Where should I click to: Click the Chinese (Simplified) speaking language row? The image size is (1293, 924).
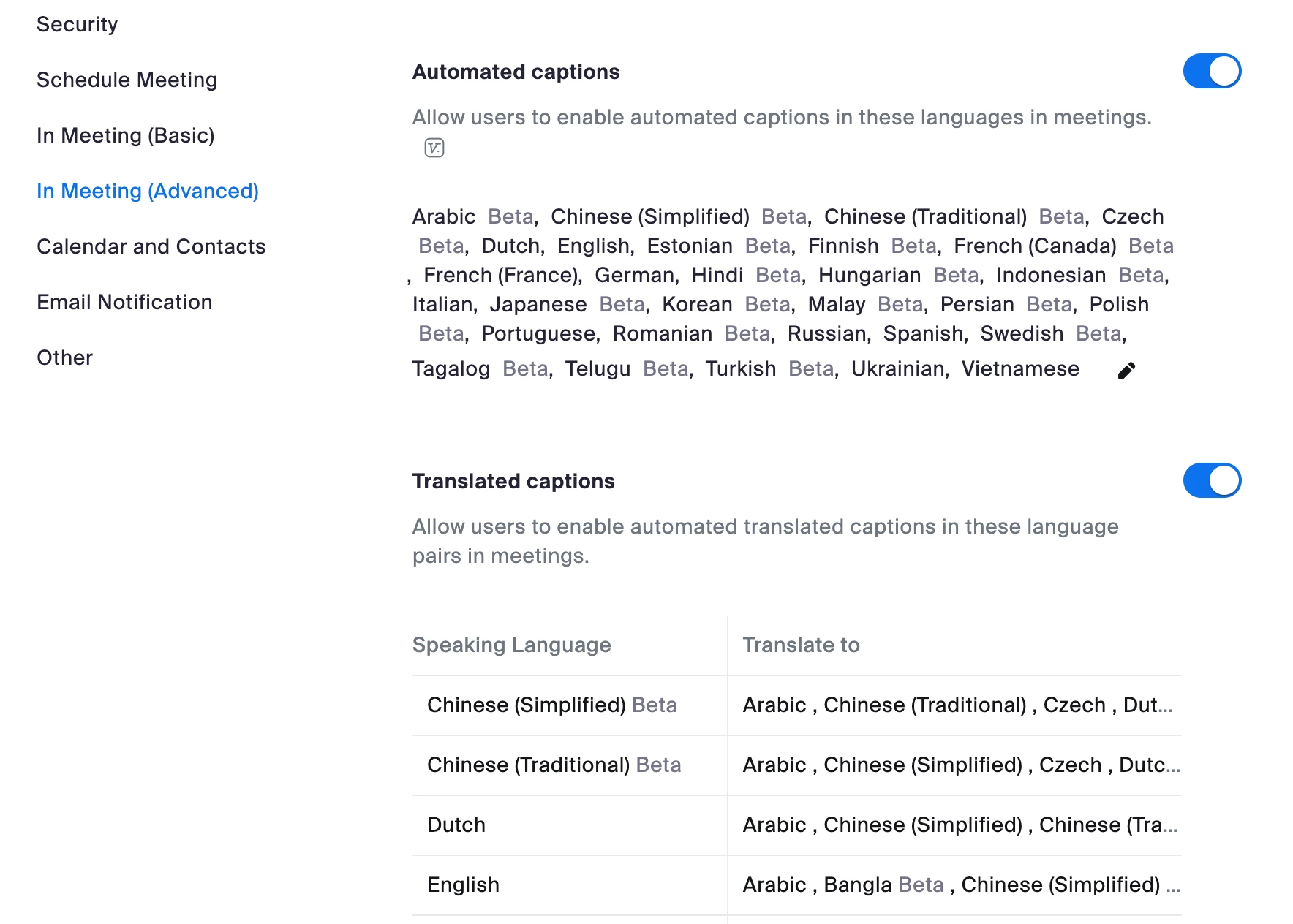coord(551,705)
